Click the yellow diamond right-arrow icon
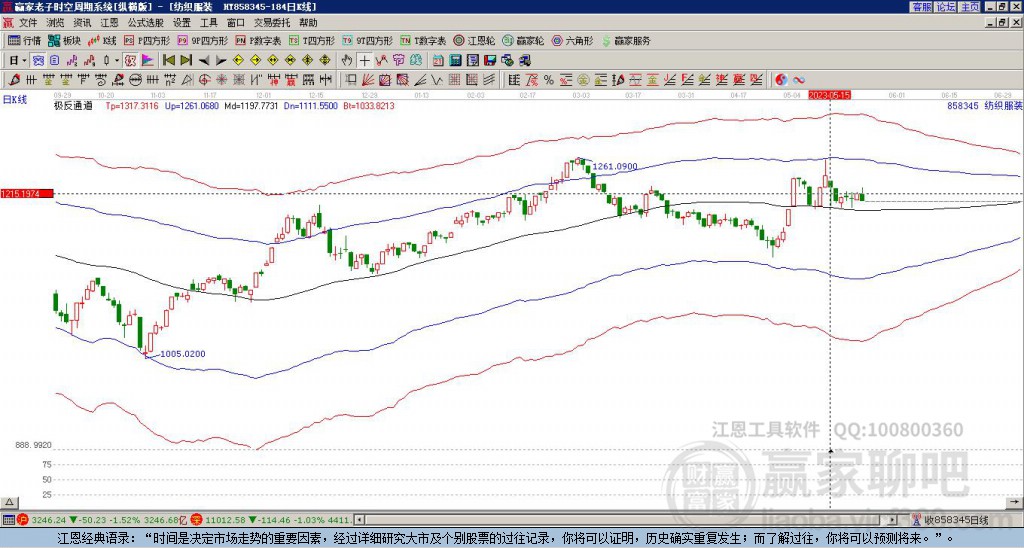Screen dimensions: 1024x548 coord(255,60)
